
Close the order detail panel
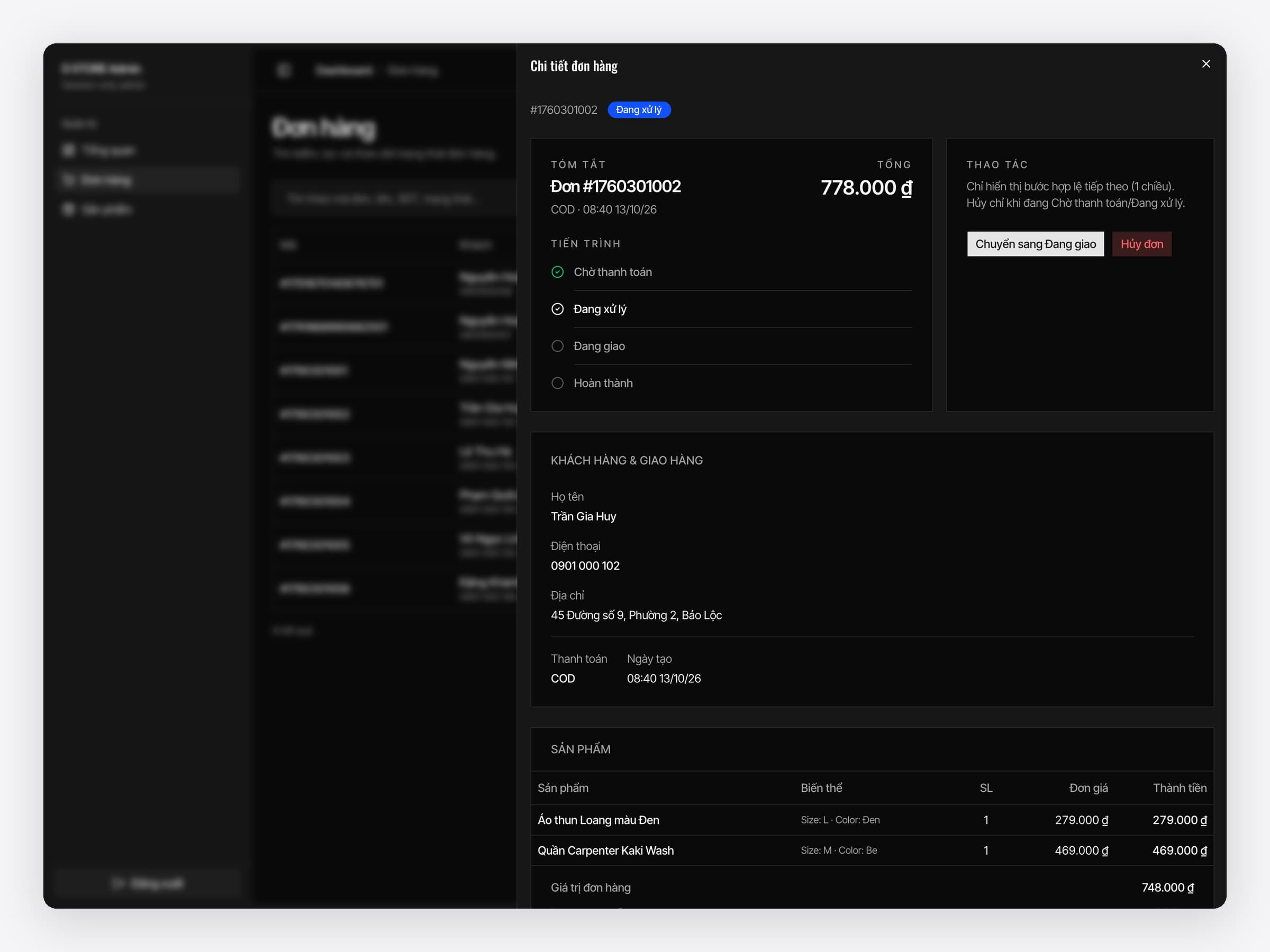pyautogui.click(x=1205, y=63)
